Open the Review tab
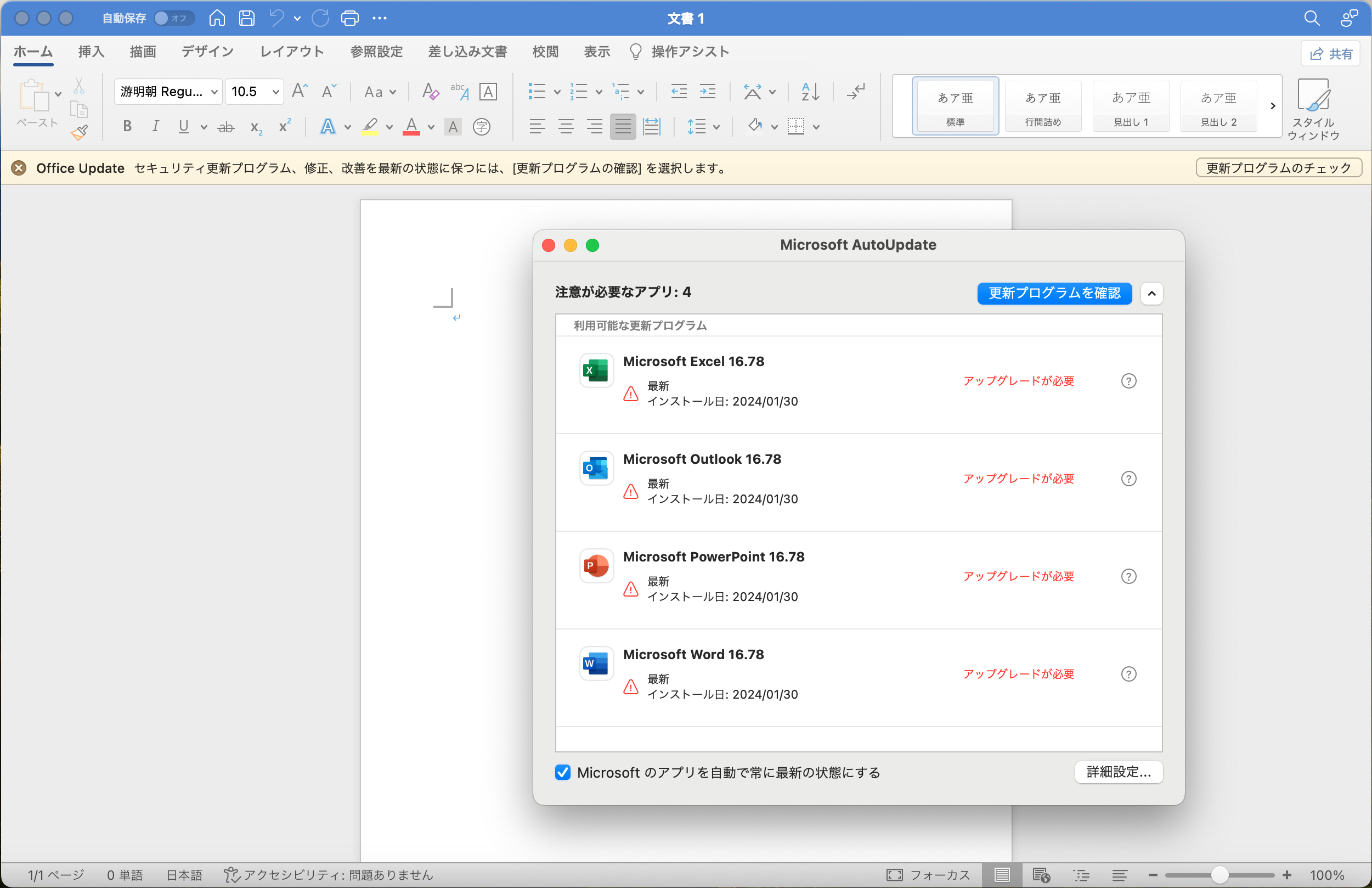 (545, 52)
